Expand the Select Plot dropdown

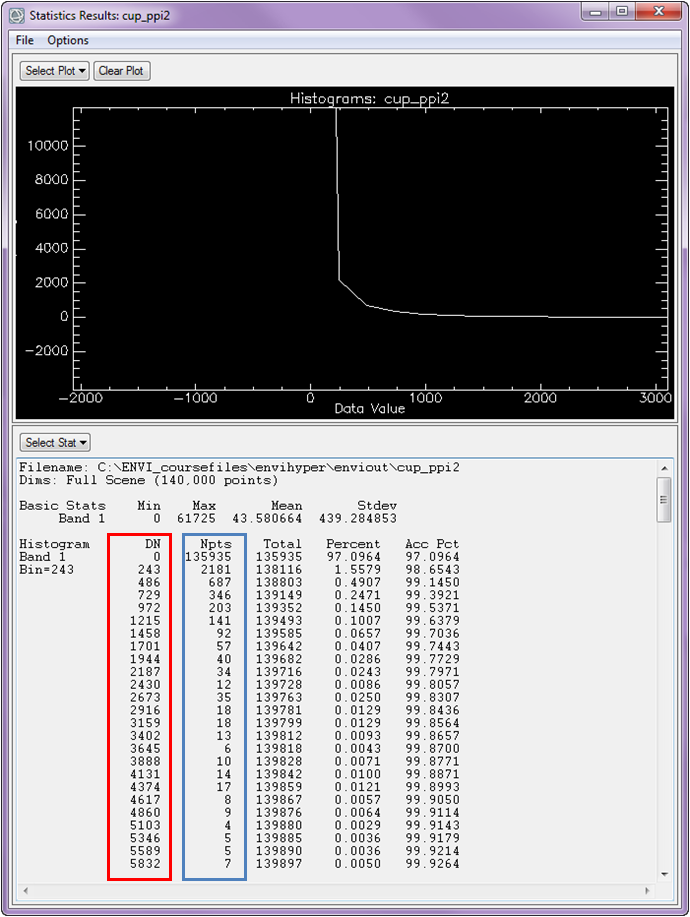55,71
